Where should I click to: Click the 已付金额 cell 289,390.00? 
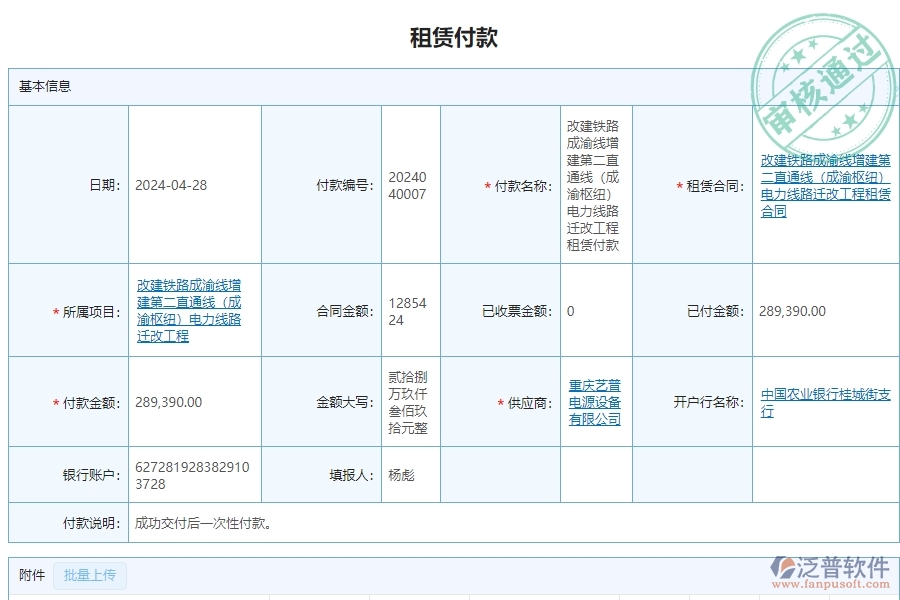791,310
